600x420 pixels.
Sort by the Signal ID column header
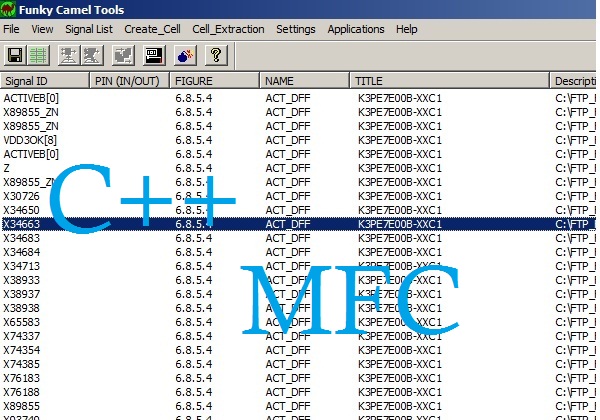[45, 81]
